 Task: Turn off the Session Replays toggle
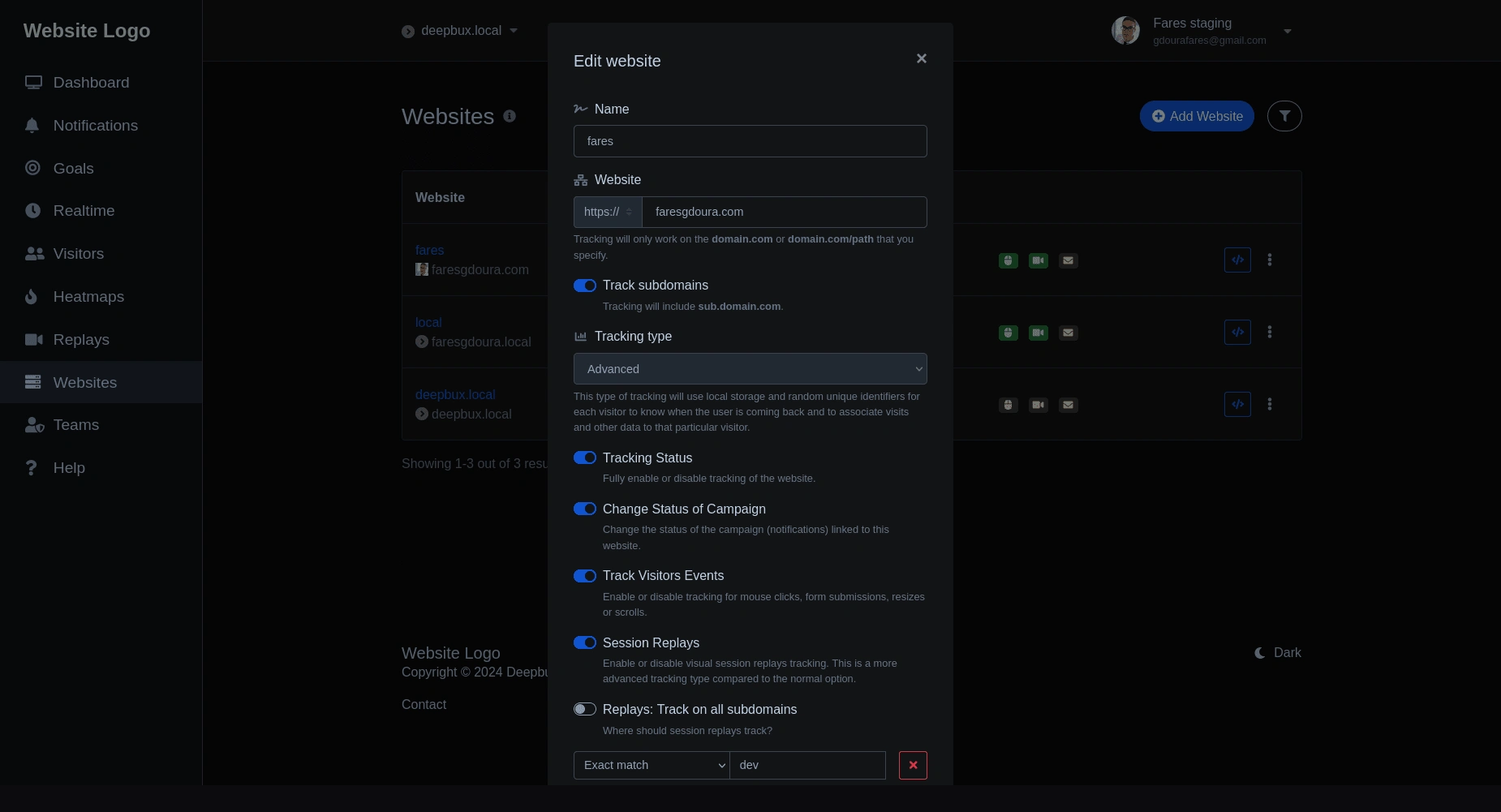coord(585,642)
